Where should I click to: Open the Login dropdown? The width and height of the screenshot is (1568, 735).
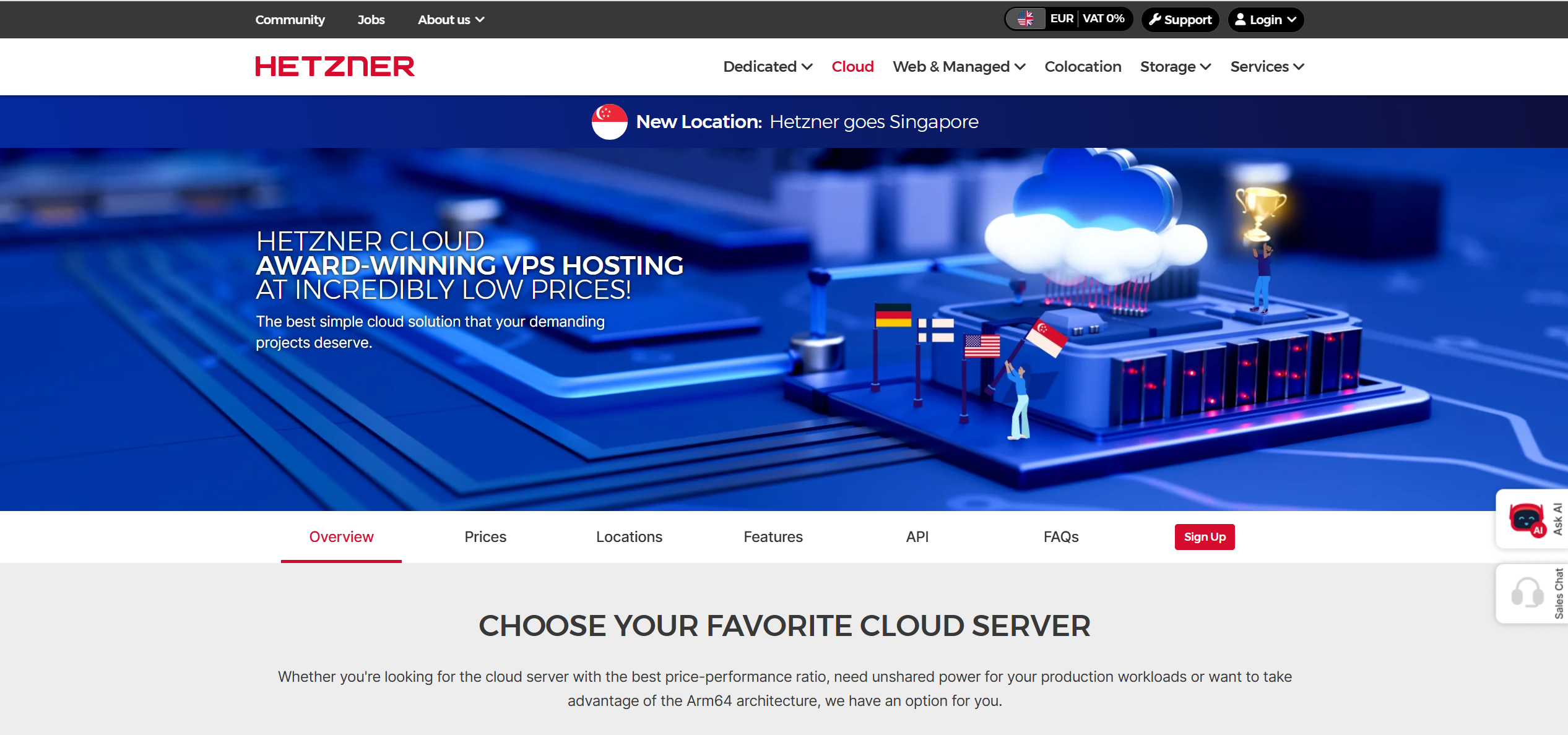1265,19
